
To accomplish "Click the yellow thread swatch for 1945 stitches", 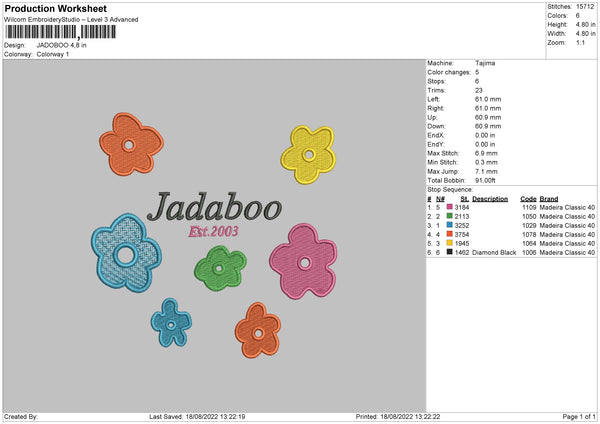I will (450, 243).
